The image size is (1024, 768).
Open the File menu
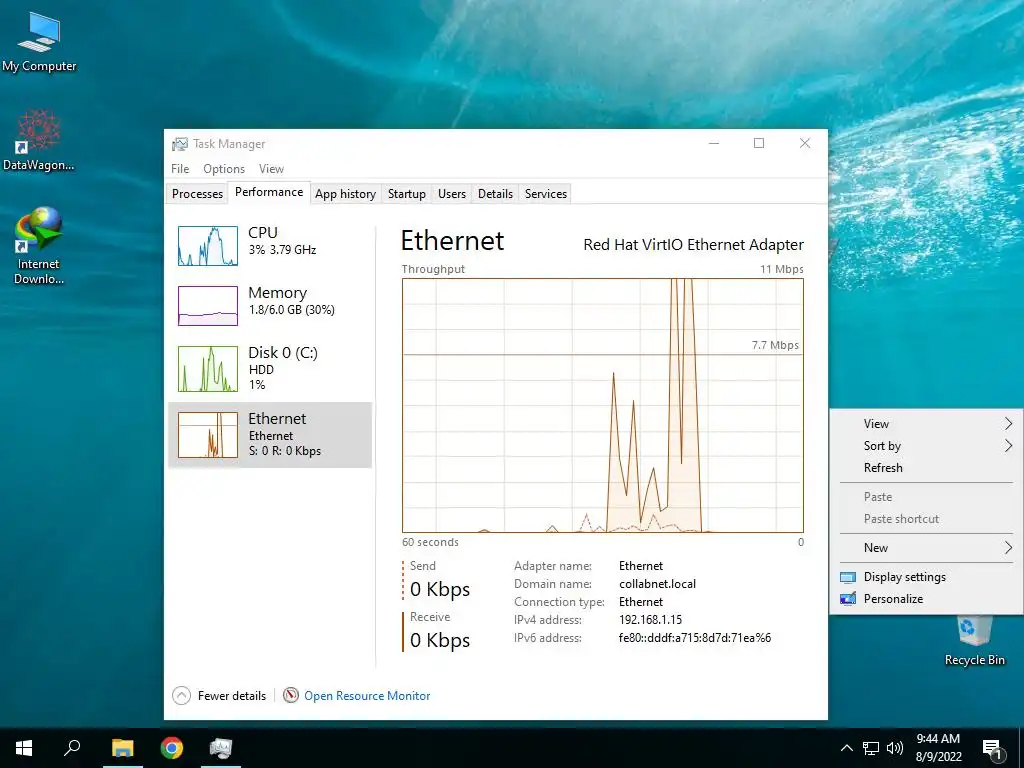pos(180,168)
